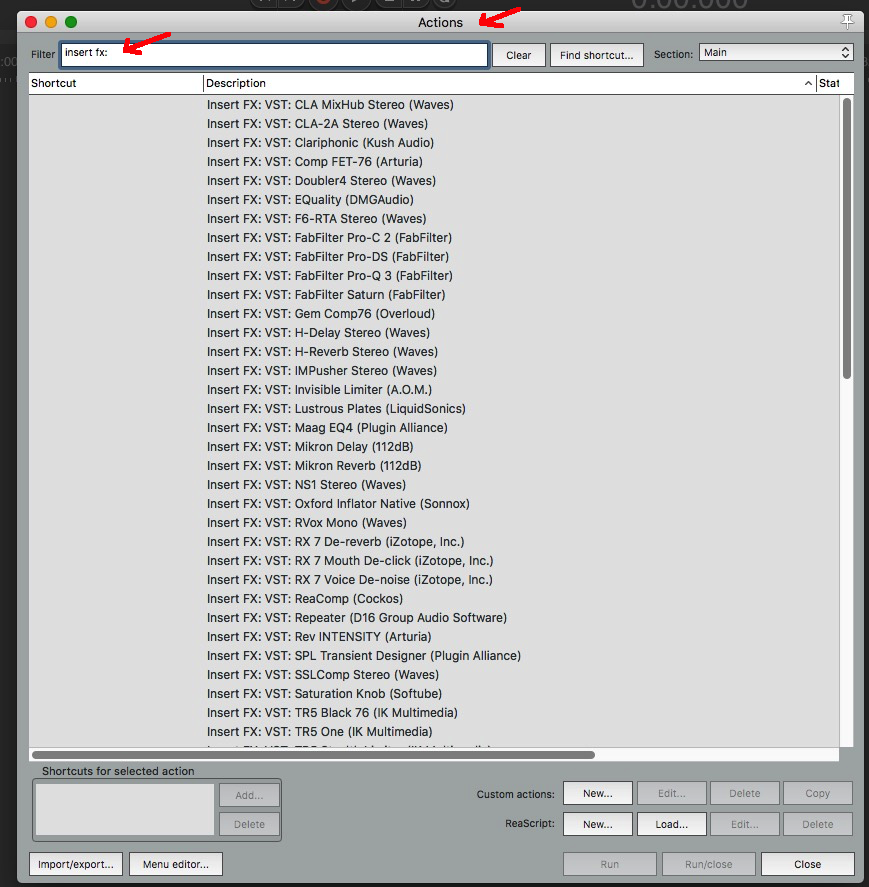The image size is (869, 887).
Task: Select Insert FX: H-Delay Stereo (Waves)
Action: click(318, 333)
